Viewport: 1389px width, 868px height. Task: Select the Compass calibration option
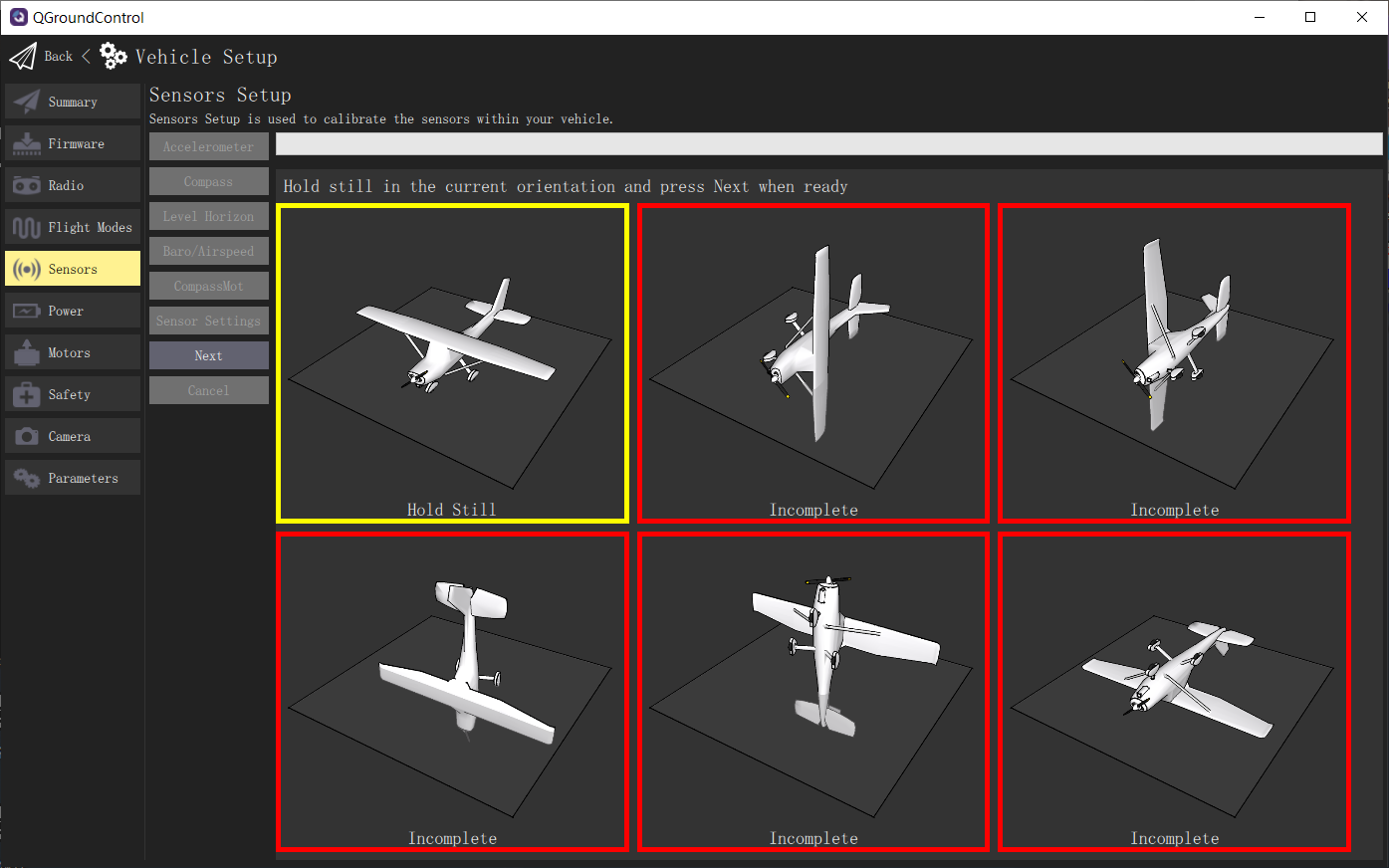[208, 181]
